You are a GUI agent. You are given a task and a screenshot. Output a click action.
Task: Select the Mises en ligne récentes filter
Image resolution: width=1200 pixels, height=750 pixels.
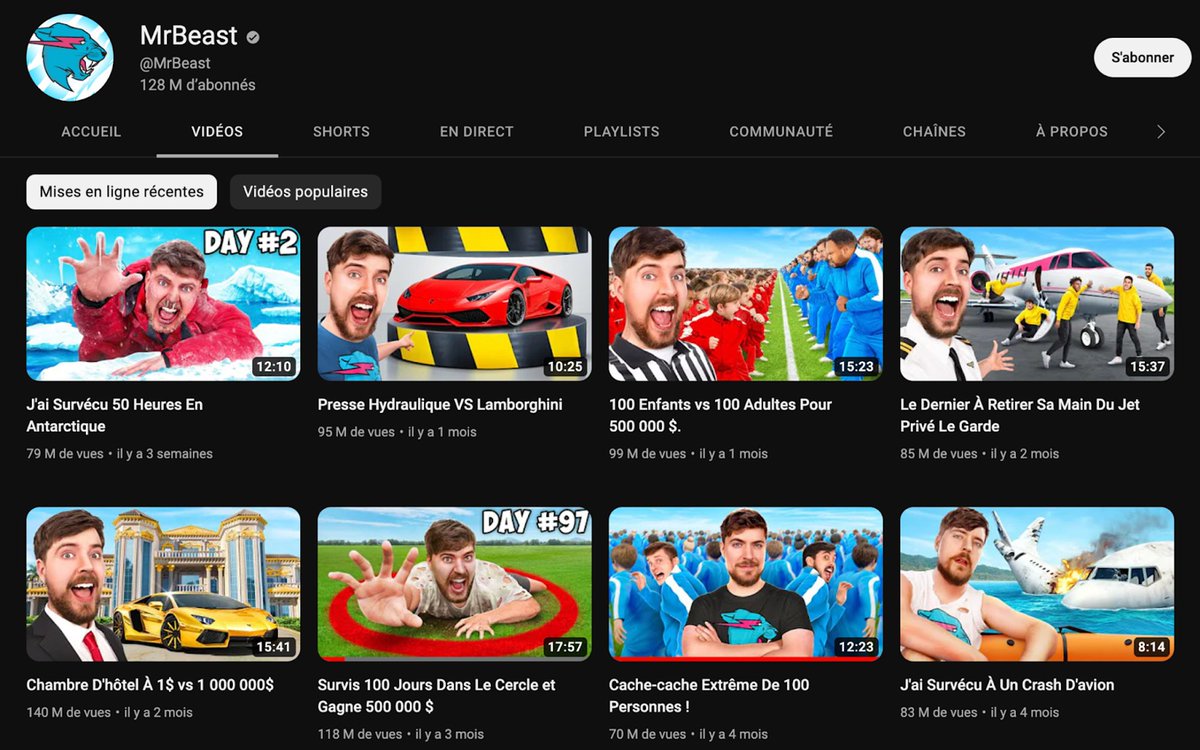[122, 192]
